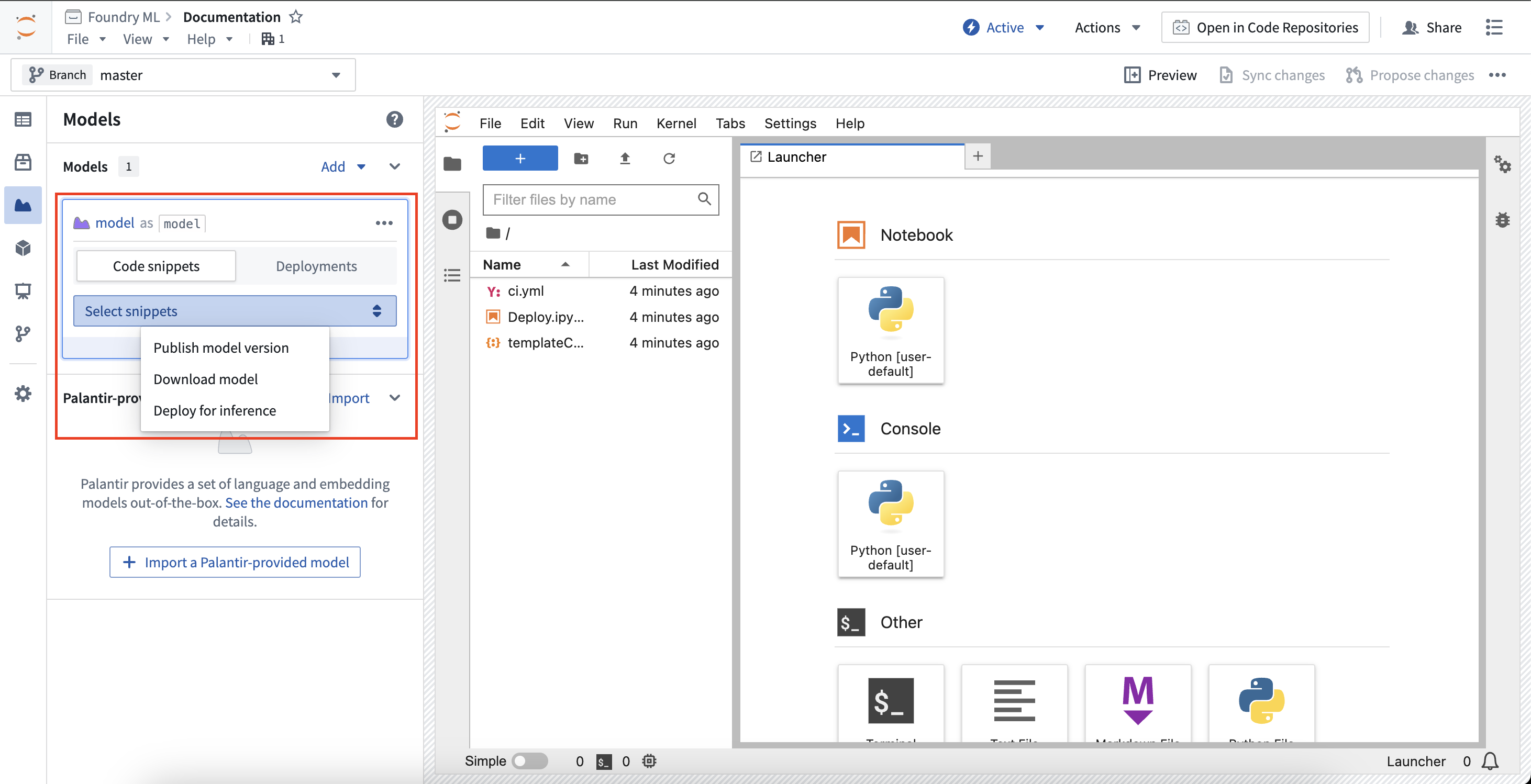
Task: Open the JupyterLab Run menu
Action: (625, 124)
